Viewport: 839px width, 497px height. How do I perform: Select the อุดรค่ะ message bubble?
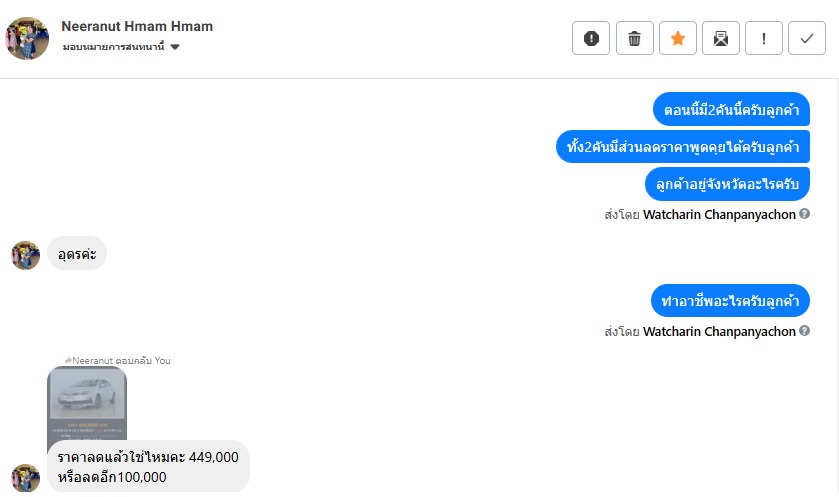point(77,255)
